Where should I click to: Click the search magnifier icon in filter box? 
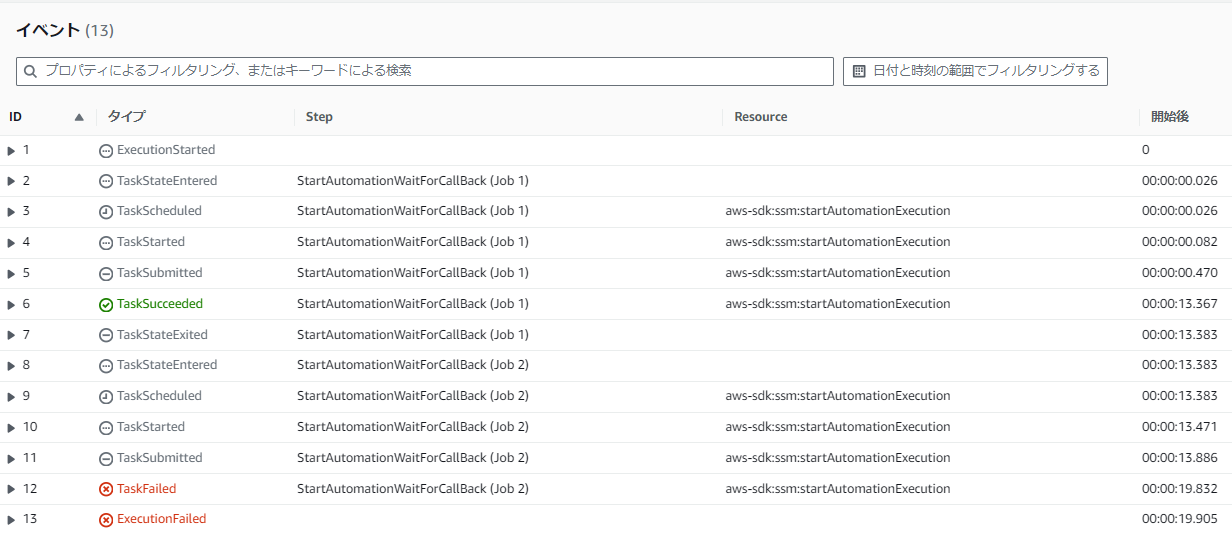(30, 71)
